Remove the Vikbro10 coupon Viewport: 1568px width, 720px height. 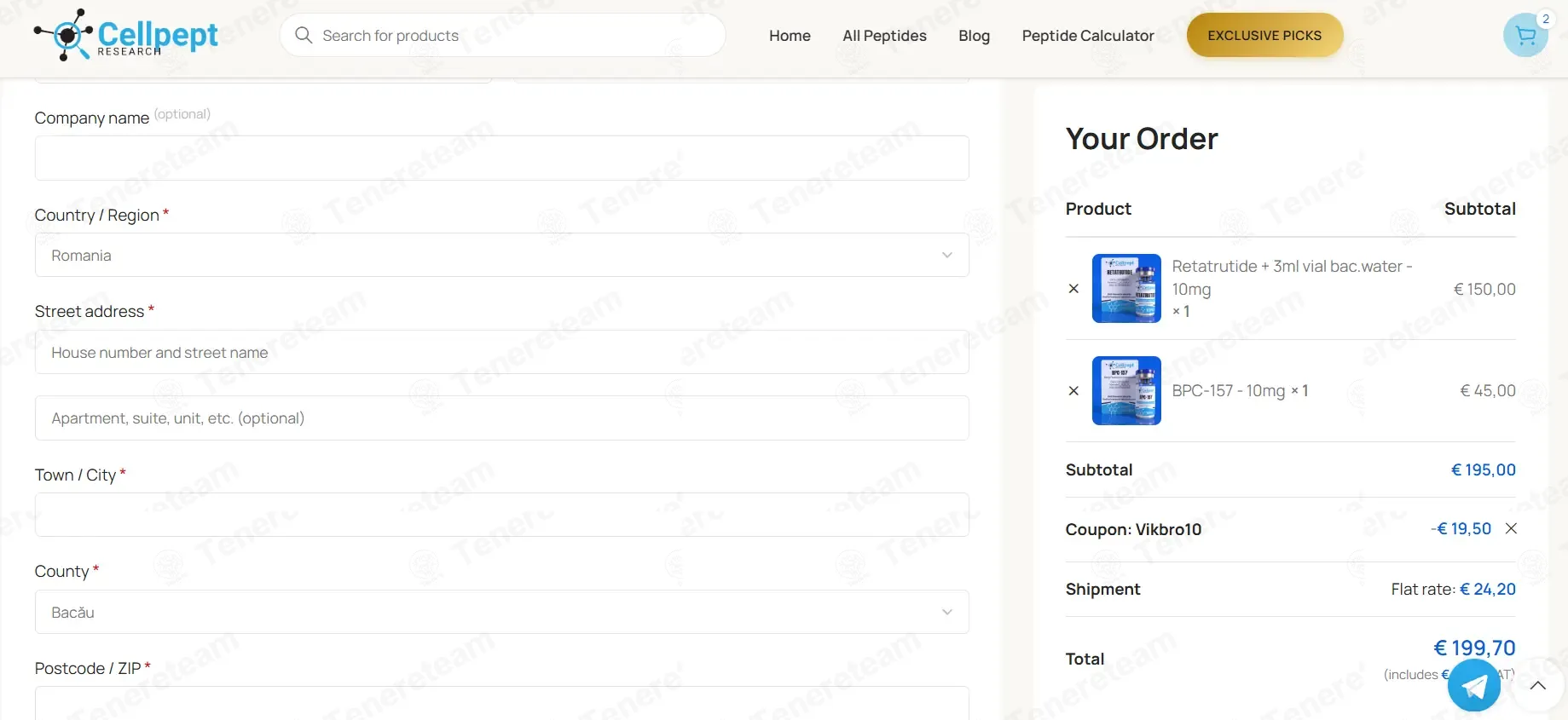pyautogui.click(x=1511, y=528)
